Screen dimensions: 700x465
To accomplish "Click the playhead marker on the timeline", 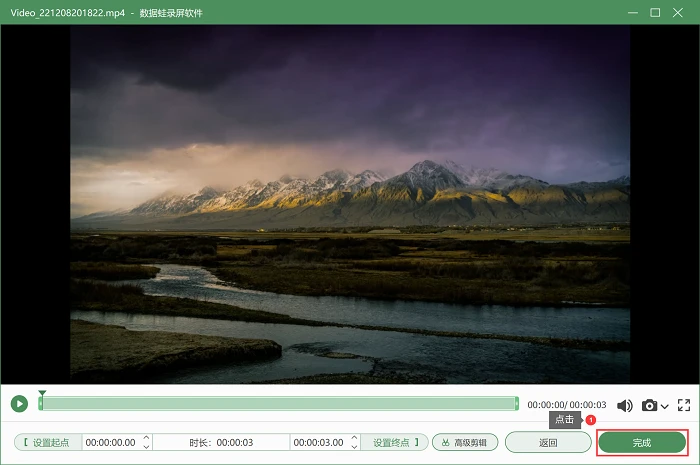I will pyautogui.click(x=42, y=394).
